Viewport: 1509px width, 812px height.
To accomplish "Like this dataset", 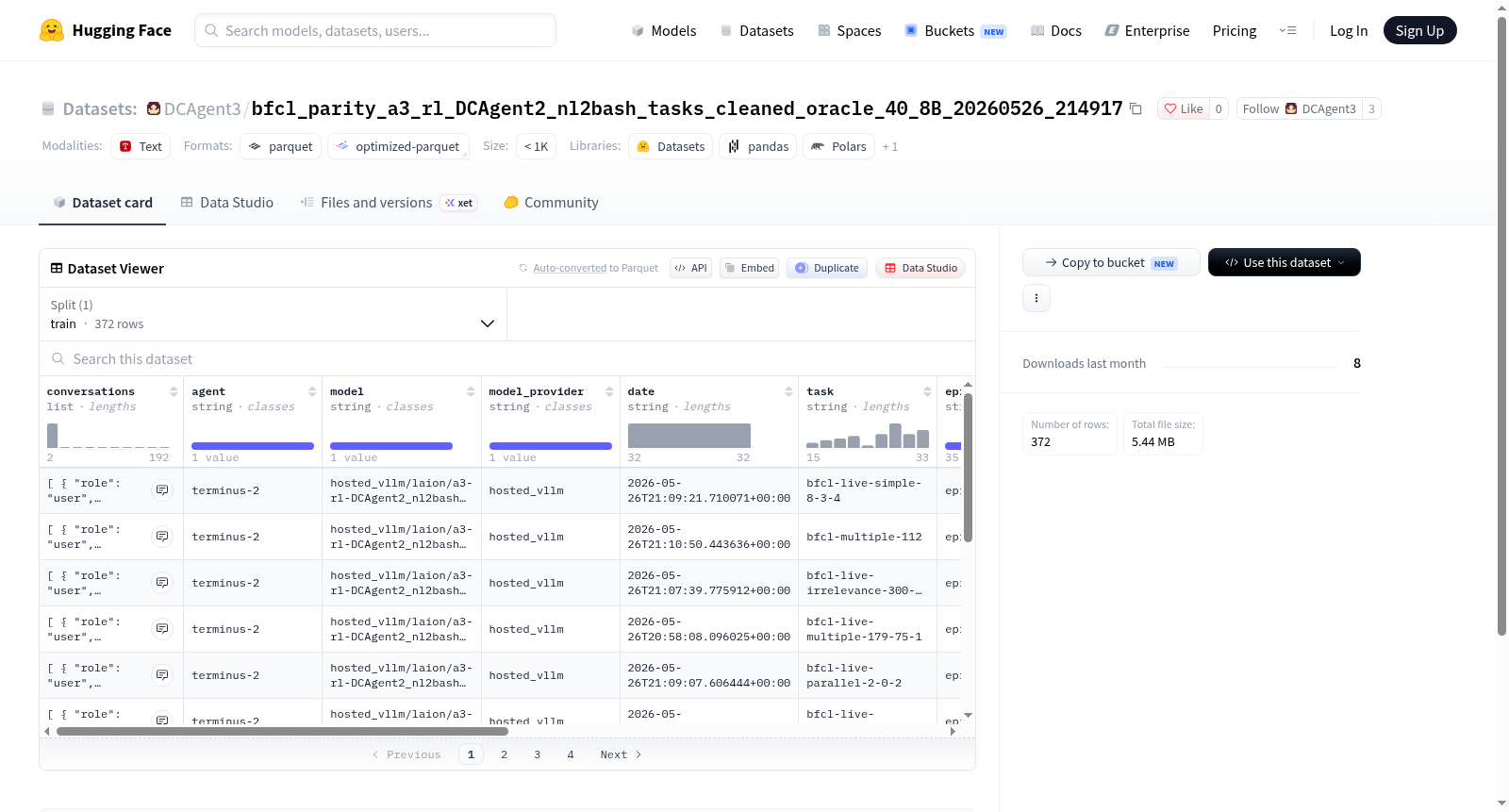I will tap(1183, 109).
